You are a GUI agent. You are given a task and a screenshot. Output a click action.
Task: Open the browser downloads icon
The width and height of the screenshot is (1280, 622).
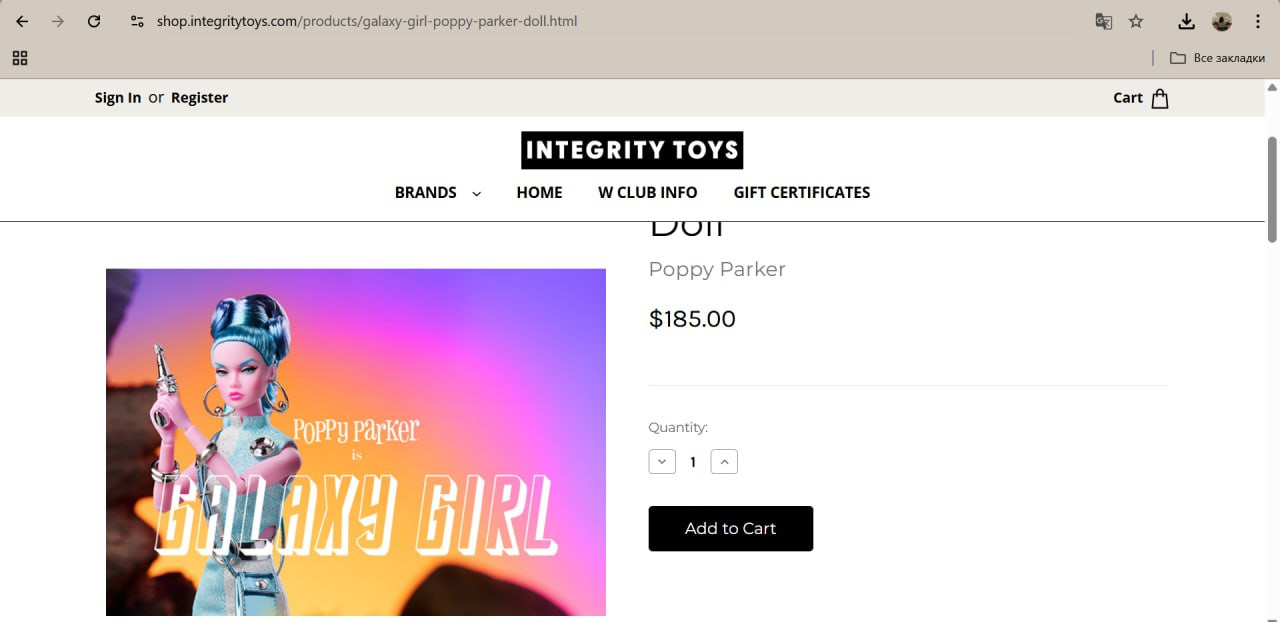point(1186,21)
